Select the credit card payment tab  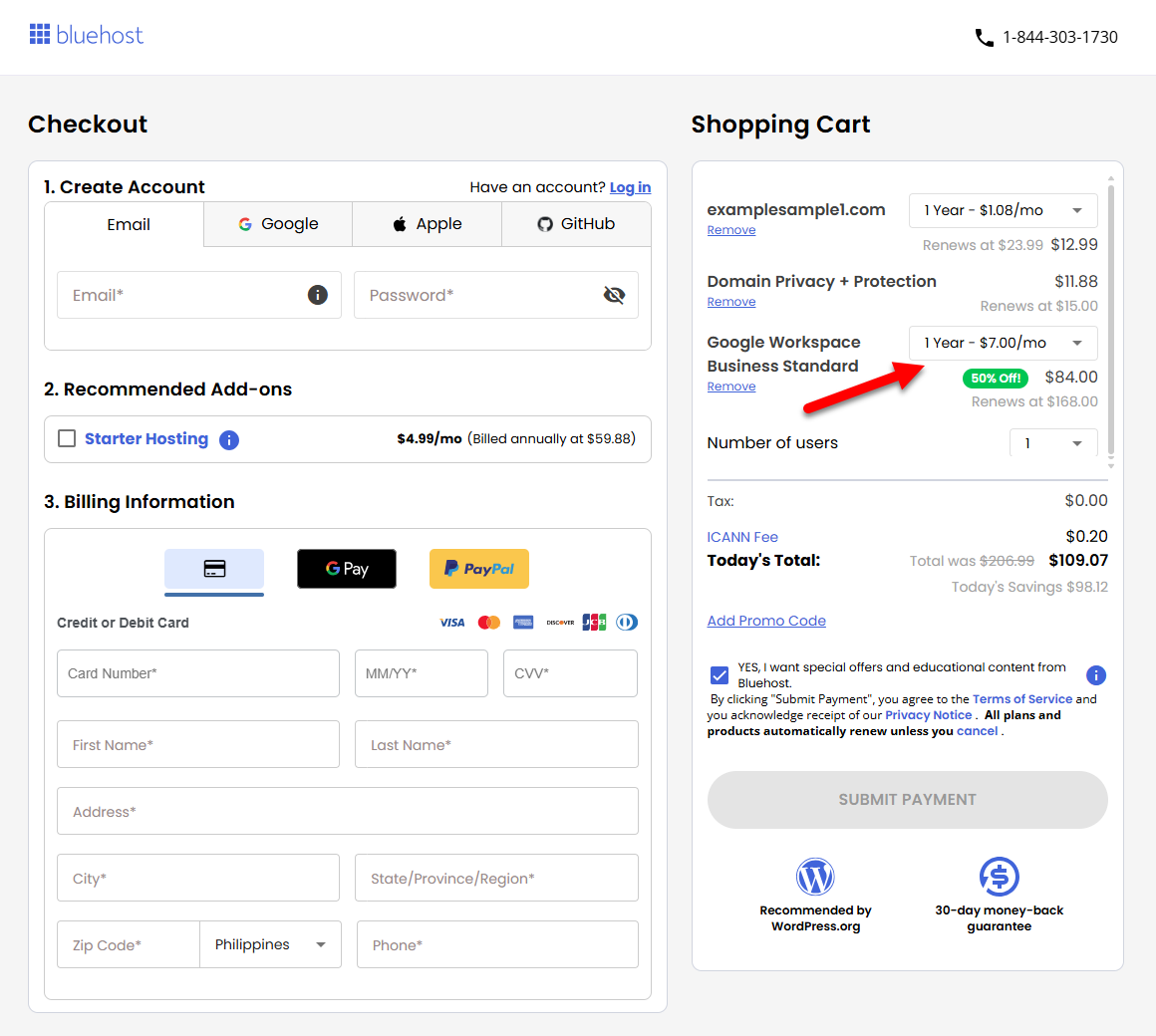click(x=214, y=569)
